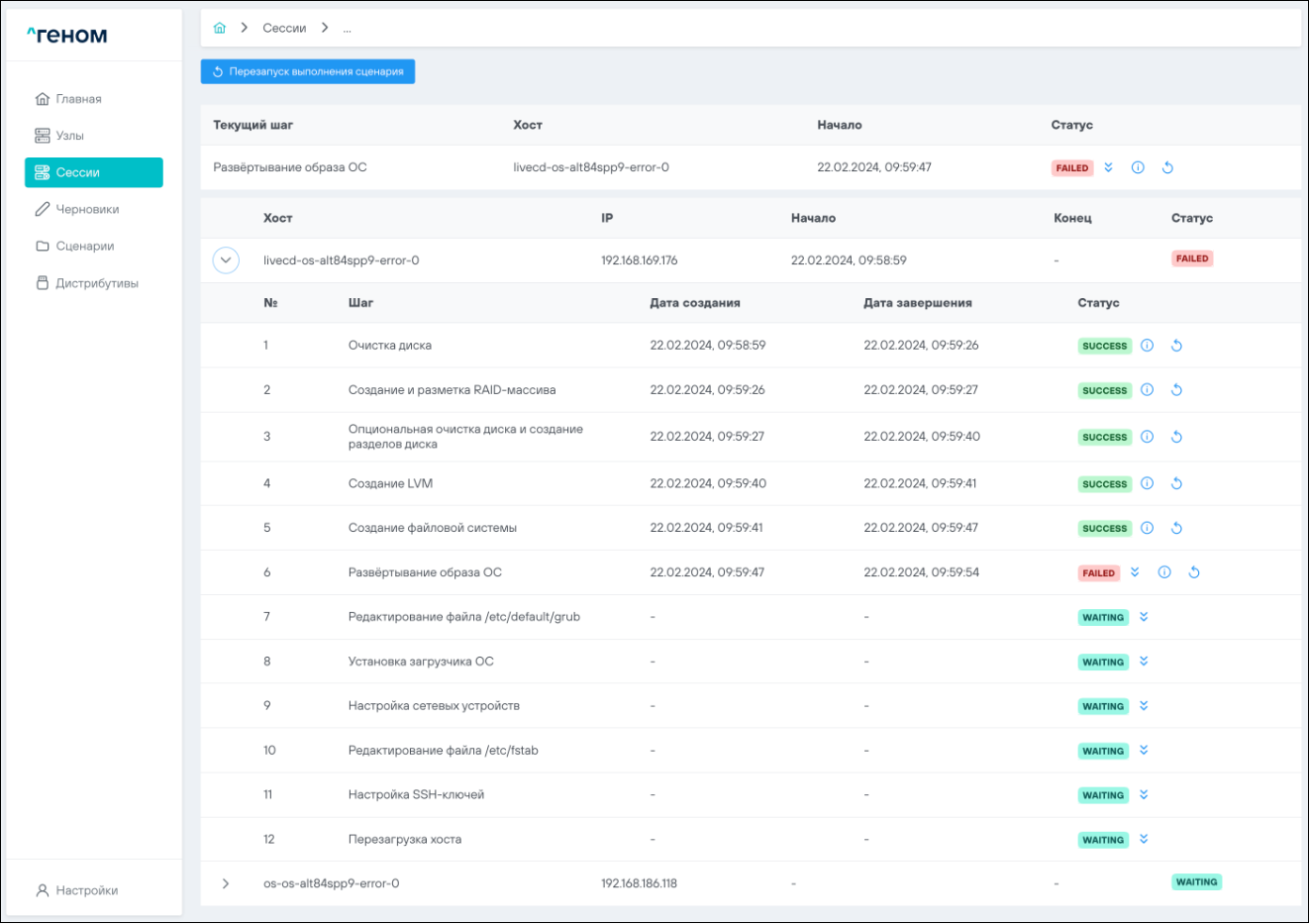Open info for step 6 Развёртывание образа ОС
Screen dimensions: 1309x924
pyautogui.click(x=1164, y=572)
